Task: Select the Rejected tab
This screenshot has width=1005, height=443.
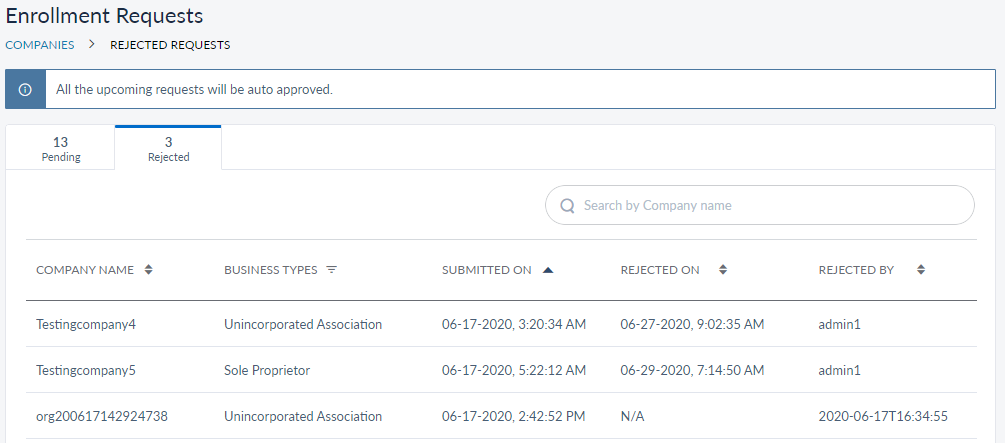Action: (168, 148)
